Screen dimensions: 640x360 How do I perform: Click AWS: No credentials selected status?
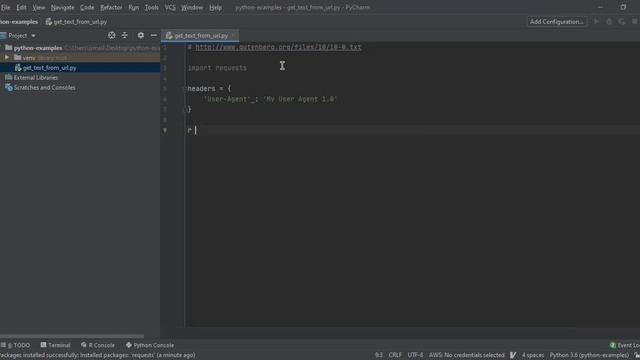(x=467, y=355)
